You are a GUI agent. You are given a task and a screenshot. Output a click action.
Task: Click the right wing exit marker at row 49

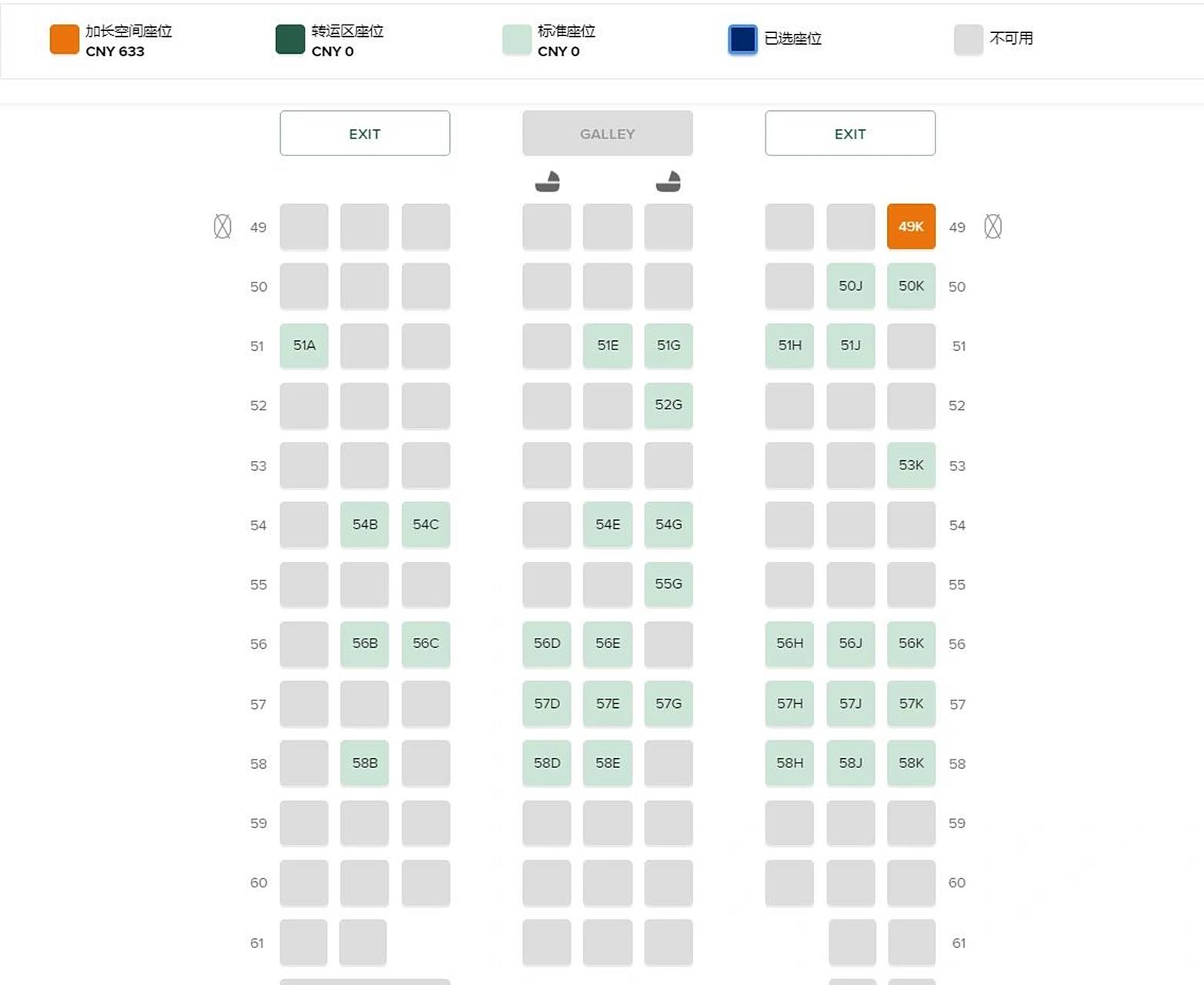point(992,226)
